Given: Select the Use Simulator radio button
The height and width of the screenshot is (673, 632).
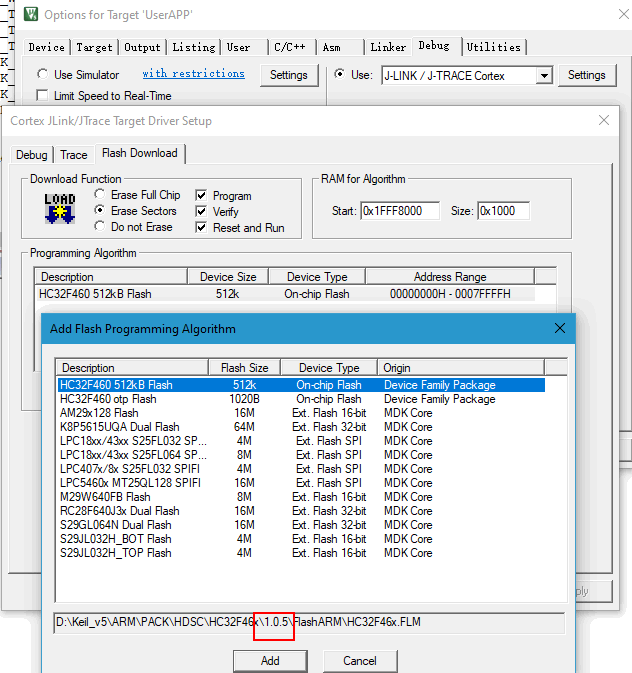Looking at the screenshot, I should pos(42,74).
